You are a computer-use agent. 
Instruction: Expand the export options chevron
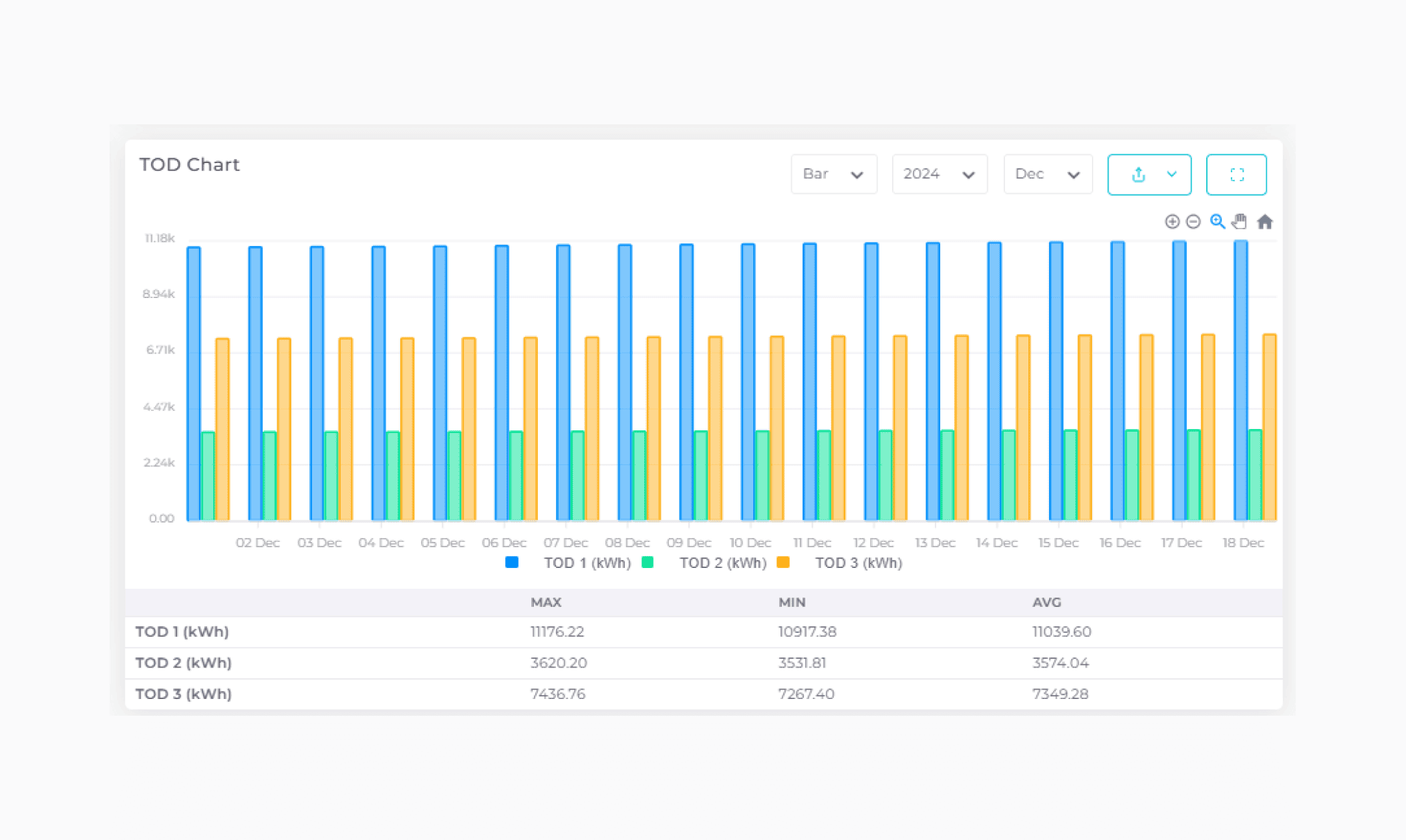point(1171,174)
